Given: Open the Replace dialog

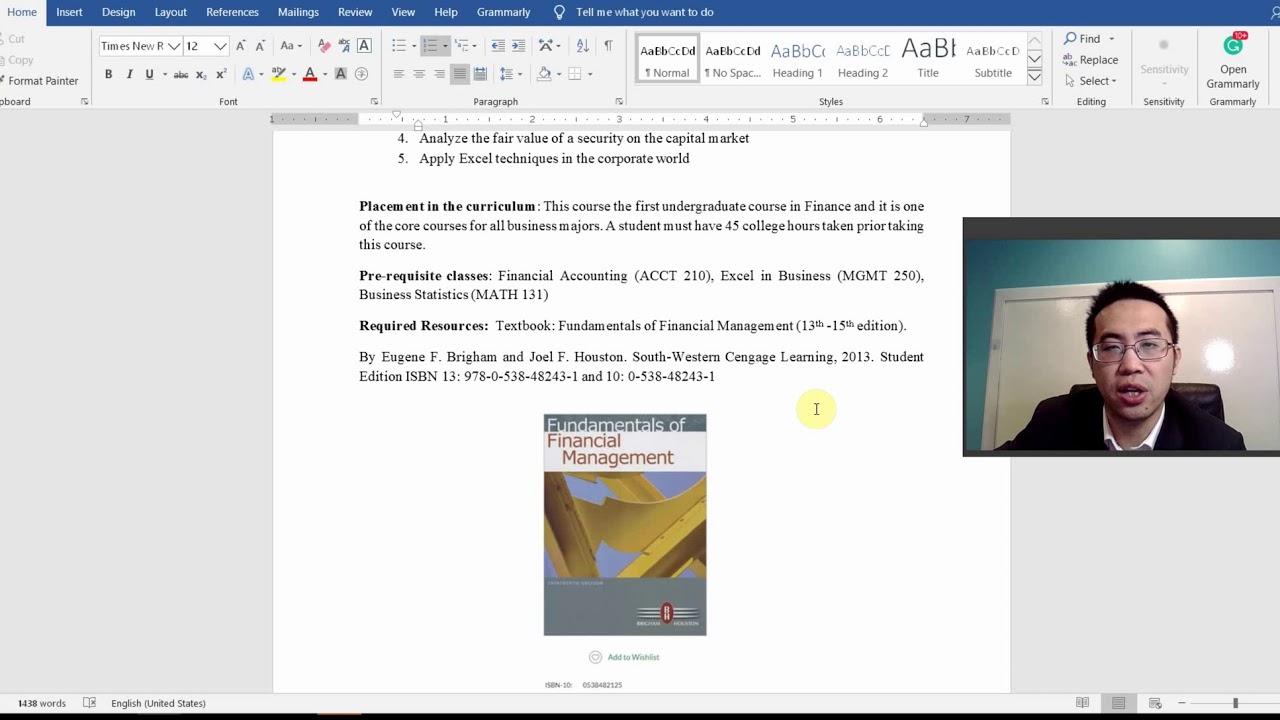Looking at the screenshot, I should [x=1092, y=60].
